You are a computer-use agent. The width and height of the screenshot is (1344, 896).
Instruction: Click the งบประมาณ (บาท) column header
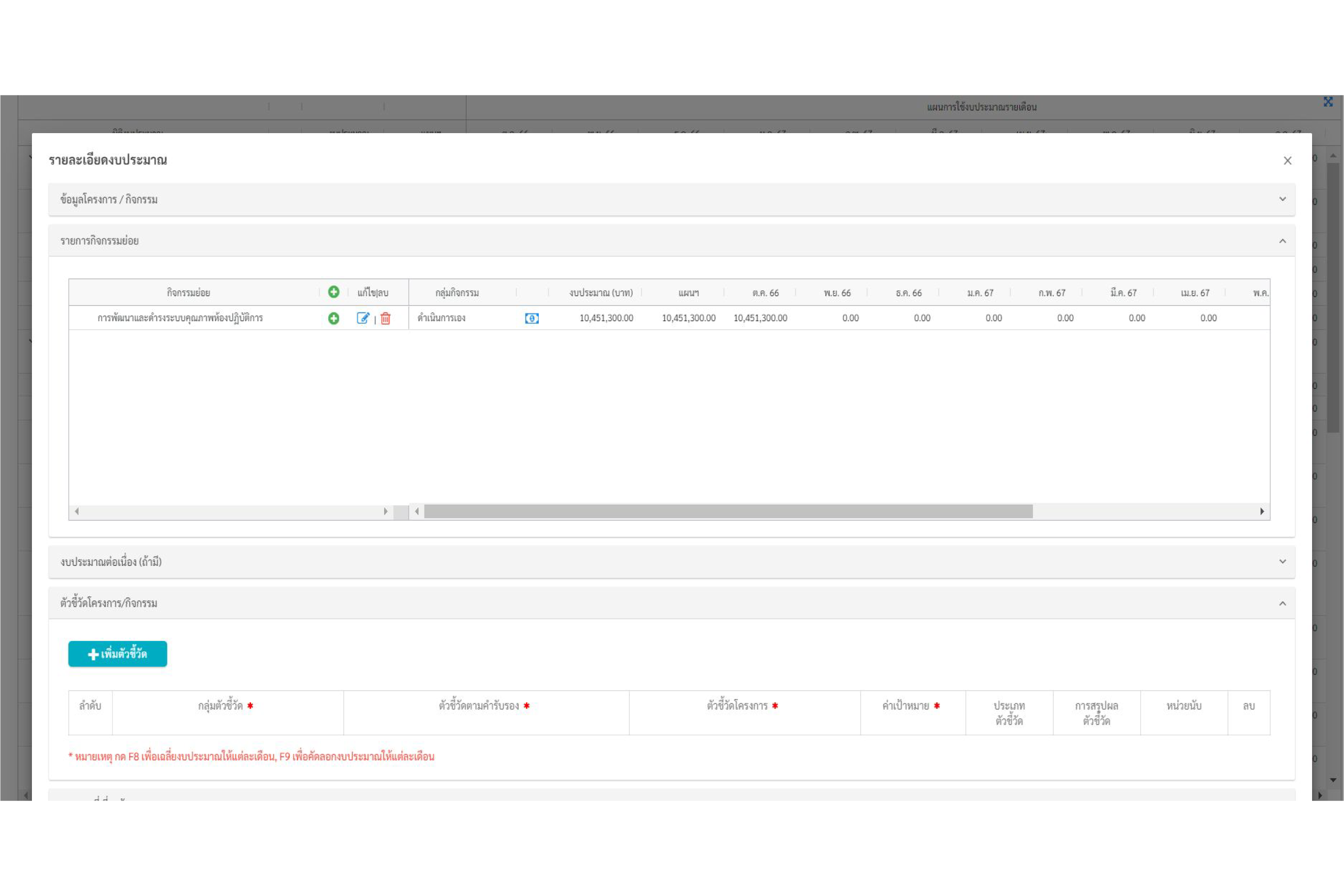601,293
